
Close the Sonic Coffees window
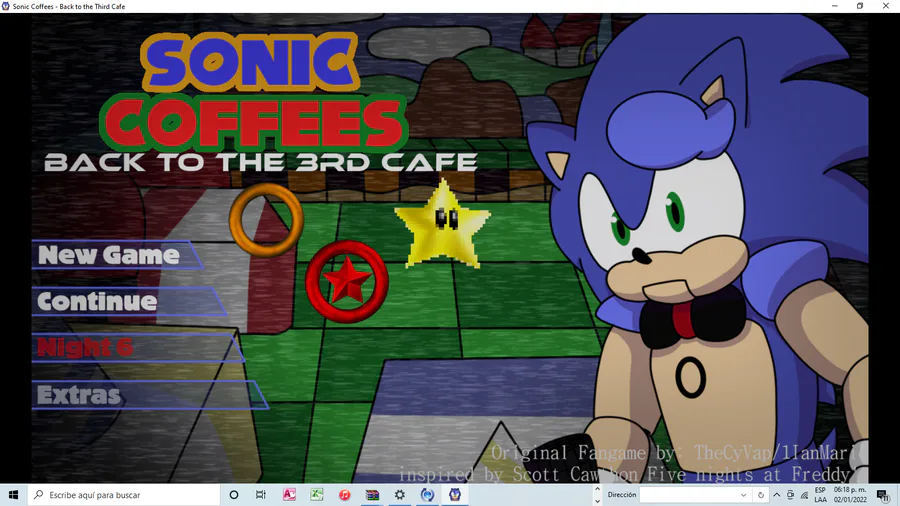(x=886, y=6)
